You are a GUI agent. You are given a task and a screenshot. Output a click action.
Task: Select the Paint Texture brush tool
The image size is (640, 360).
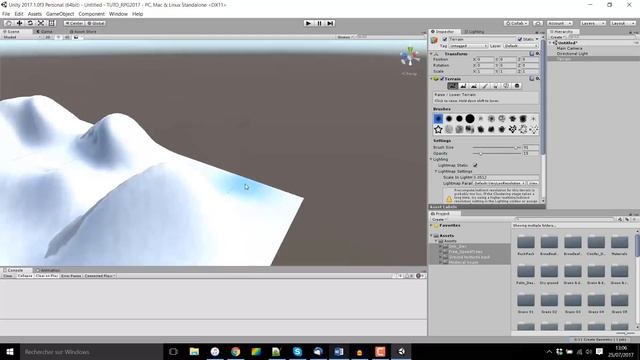[x=484, y=86]
